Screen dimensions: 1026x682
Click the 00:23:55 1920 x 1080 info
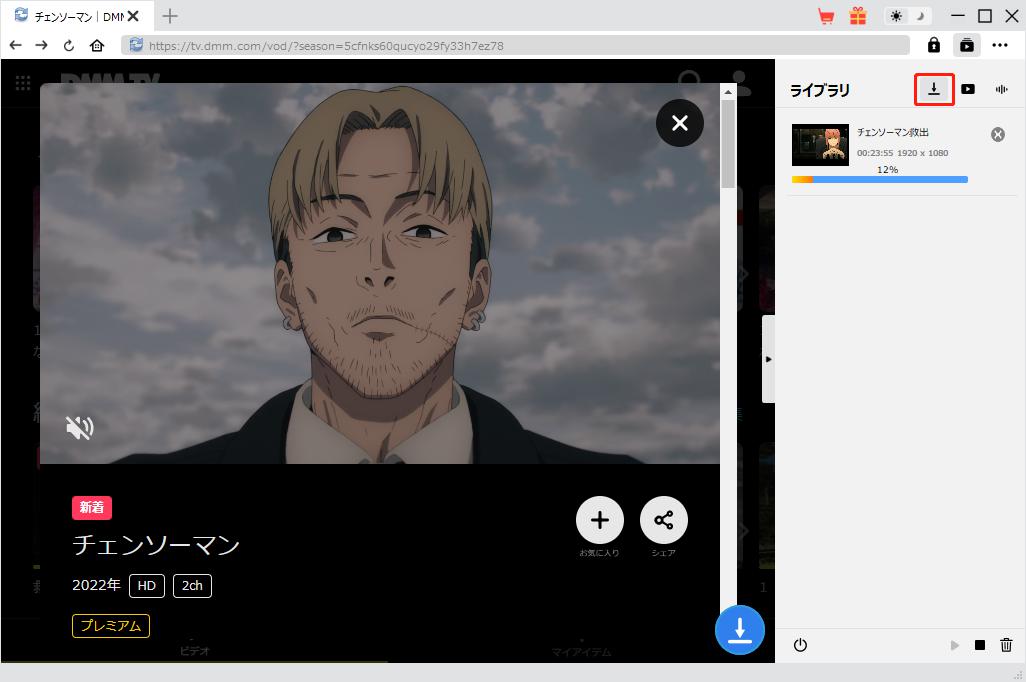tap(902, 153)
